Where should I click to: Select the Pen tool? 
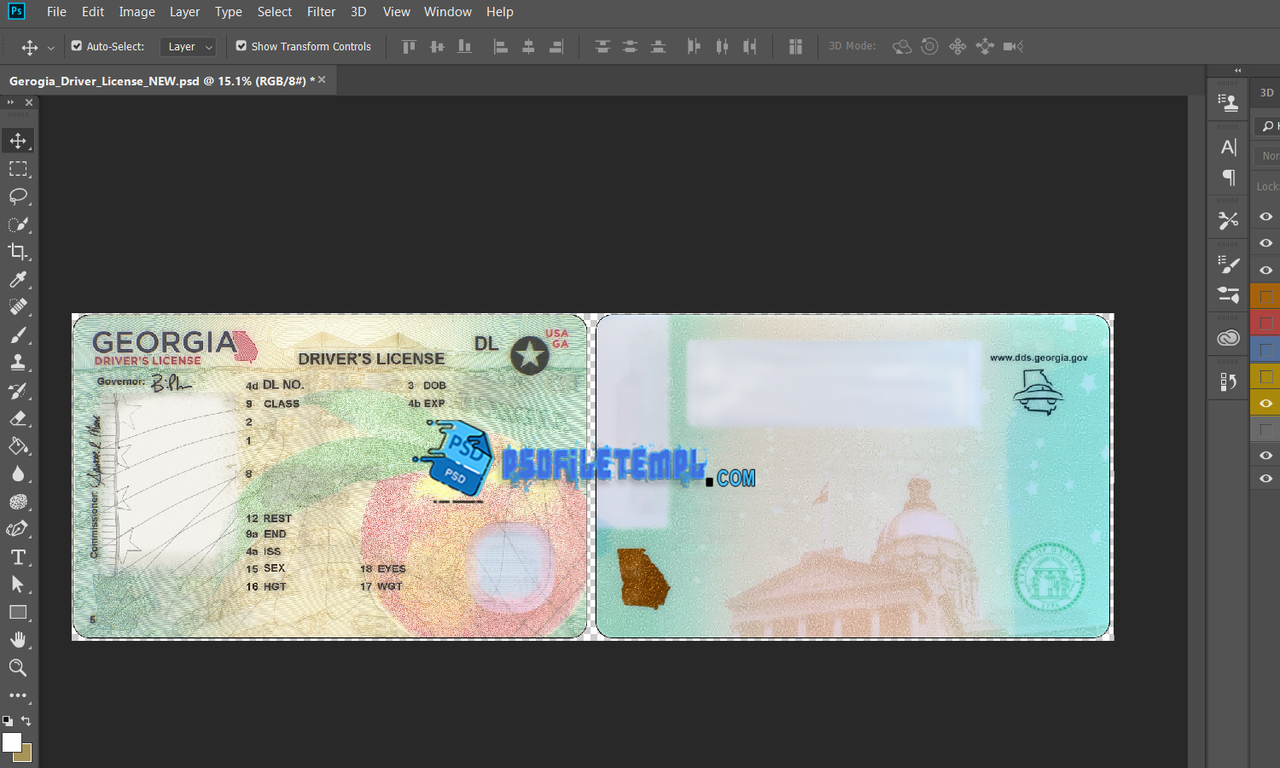(x=18, y=529)
